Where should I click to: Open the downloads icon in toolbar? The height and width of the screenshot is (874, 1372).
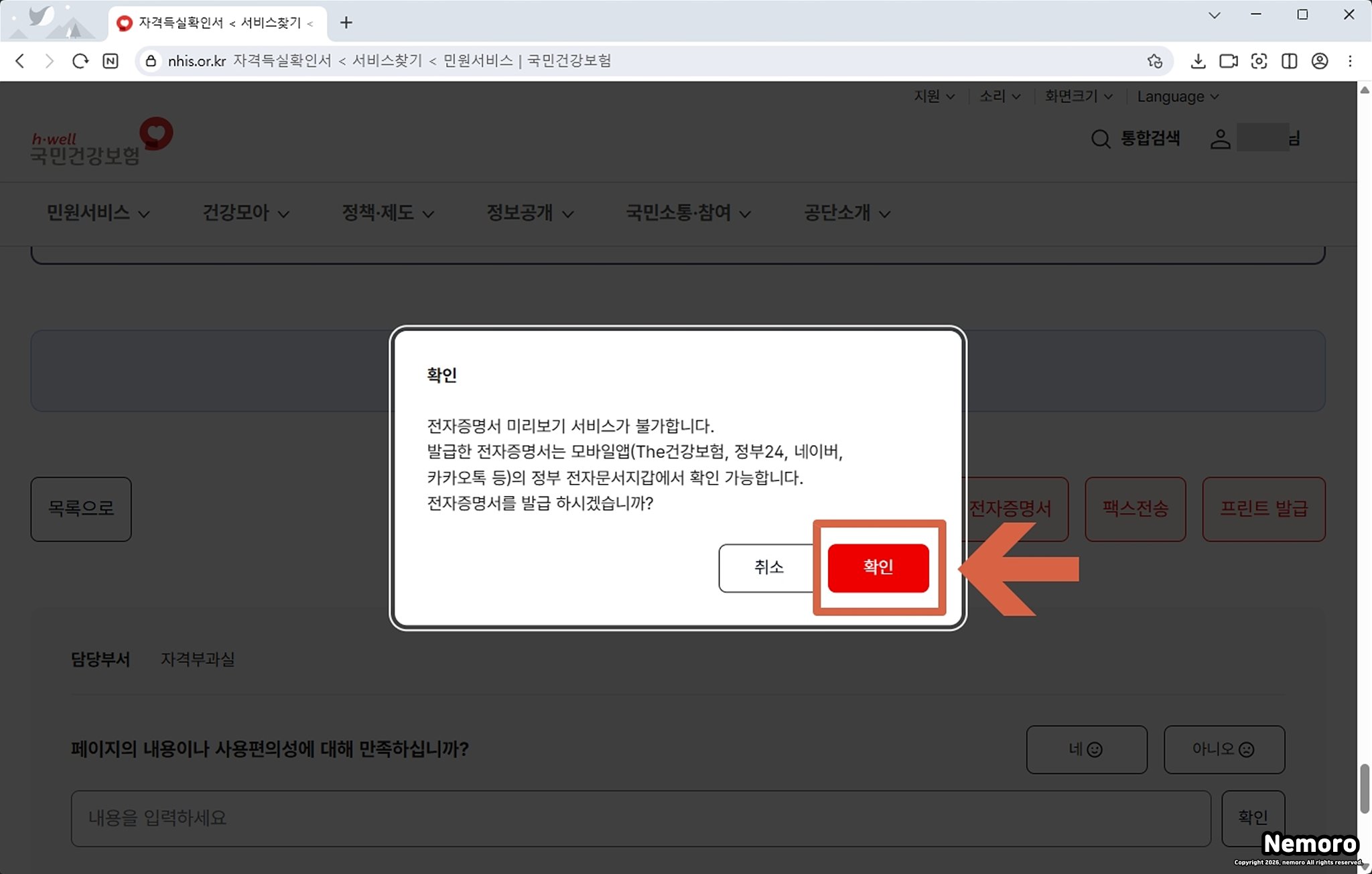[x=1198, y=61]
